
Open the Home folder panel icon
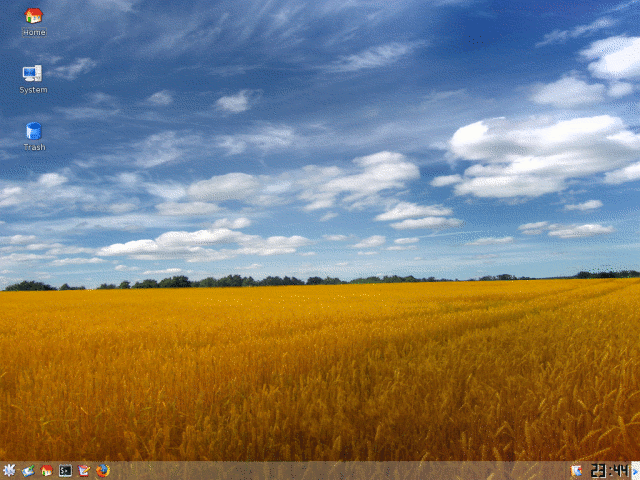pyautogui.click(x=47, y=471)
